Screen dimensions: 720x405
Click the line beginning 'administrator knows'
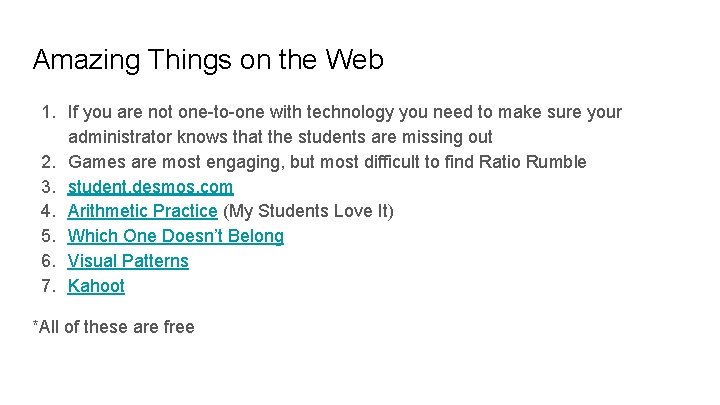coord(280,137)
